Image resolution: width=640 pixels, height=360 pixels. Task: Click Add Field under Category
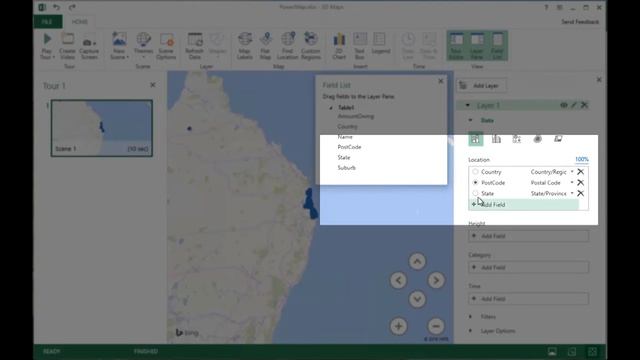tap(529, 267)
